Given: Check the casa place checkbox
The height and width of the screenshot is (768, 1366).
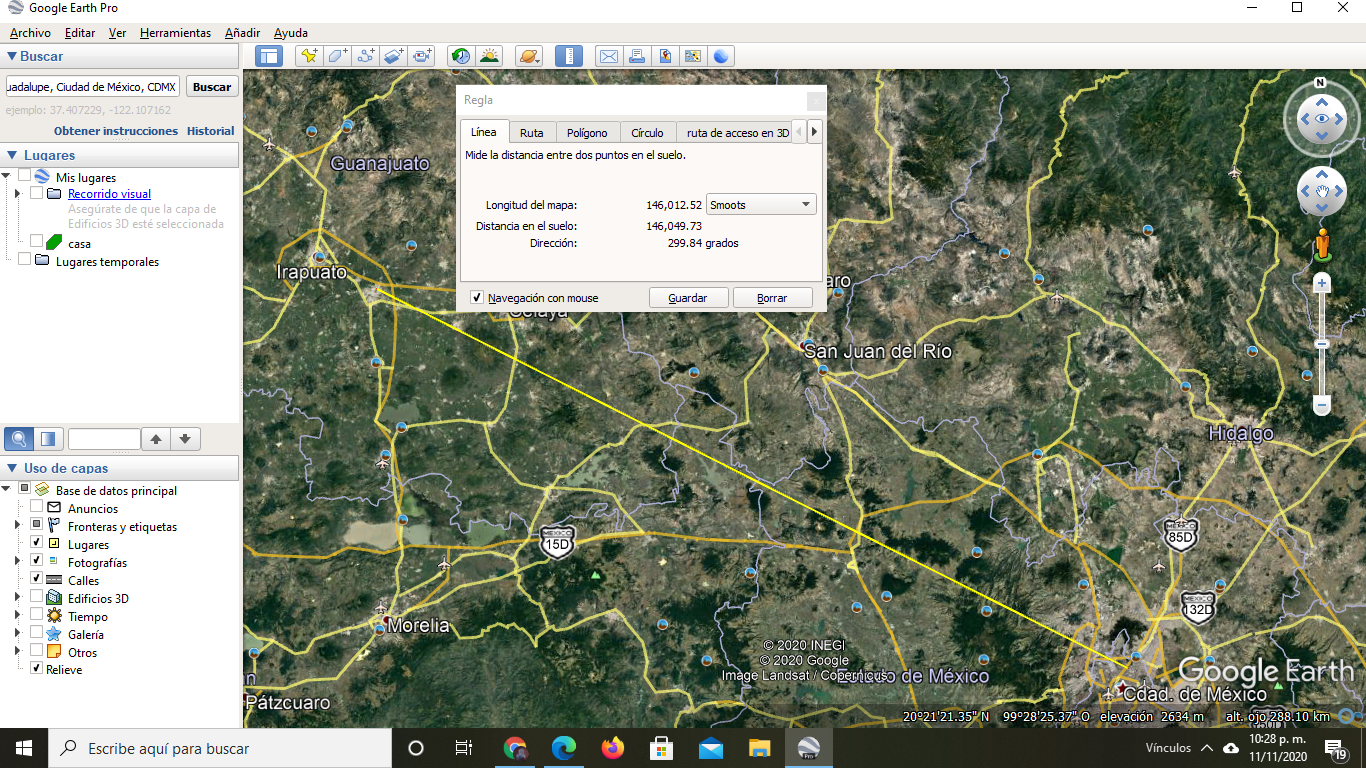Looking at the screenshot, I should [36, 243].
